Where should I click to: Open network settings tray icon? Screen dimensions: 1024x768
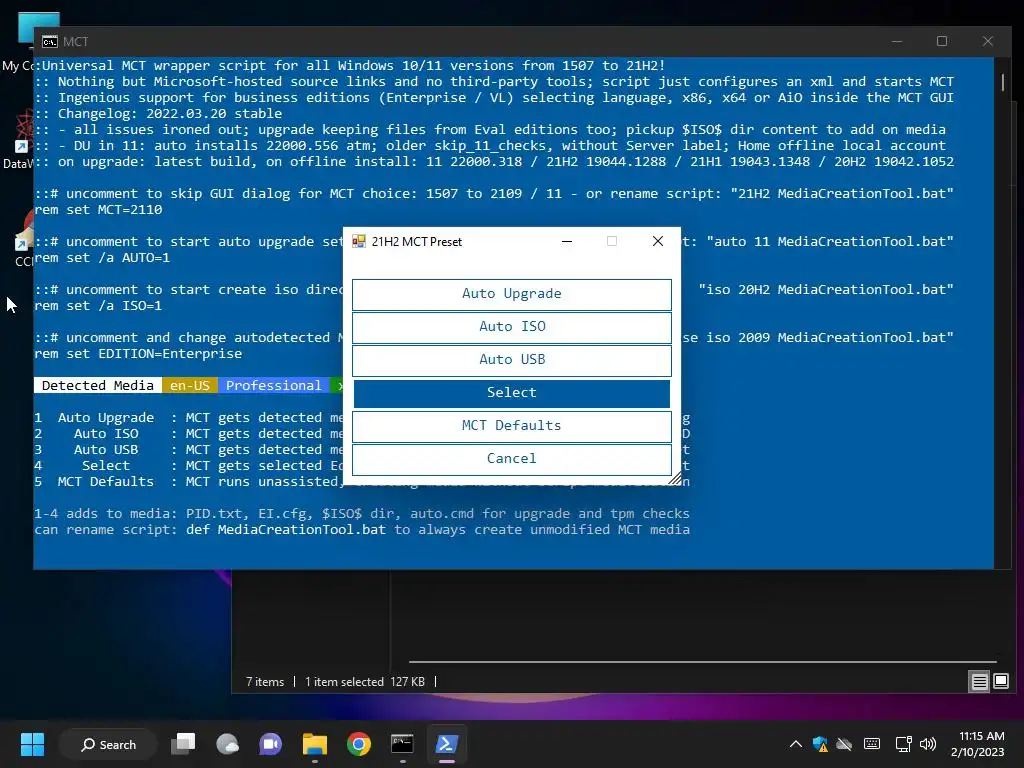(x=904, y=744)
